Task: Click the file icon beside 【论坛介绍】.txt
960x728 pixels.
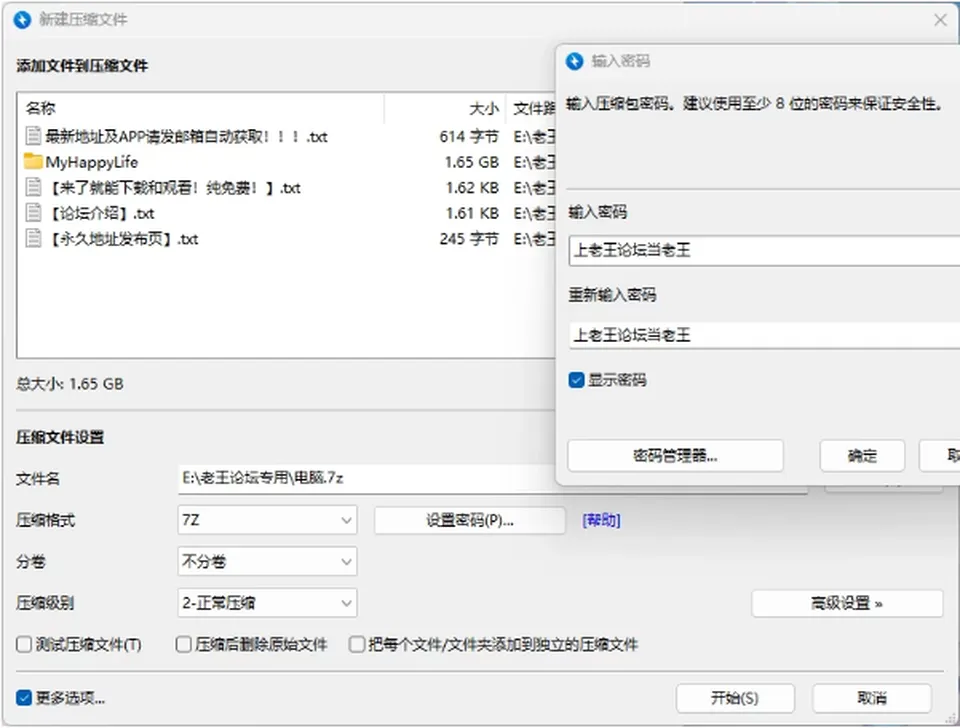Action: tap(33, 213)
